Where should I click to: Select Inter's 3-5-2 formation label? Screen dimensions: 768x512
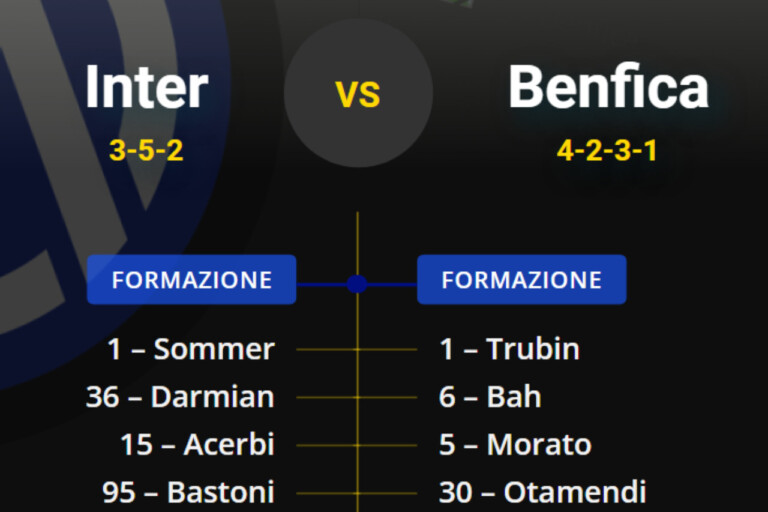coord(146,151)
